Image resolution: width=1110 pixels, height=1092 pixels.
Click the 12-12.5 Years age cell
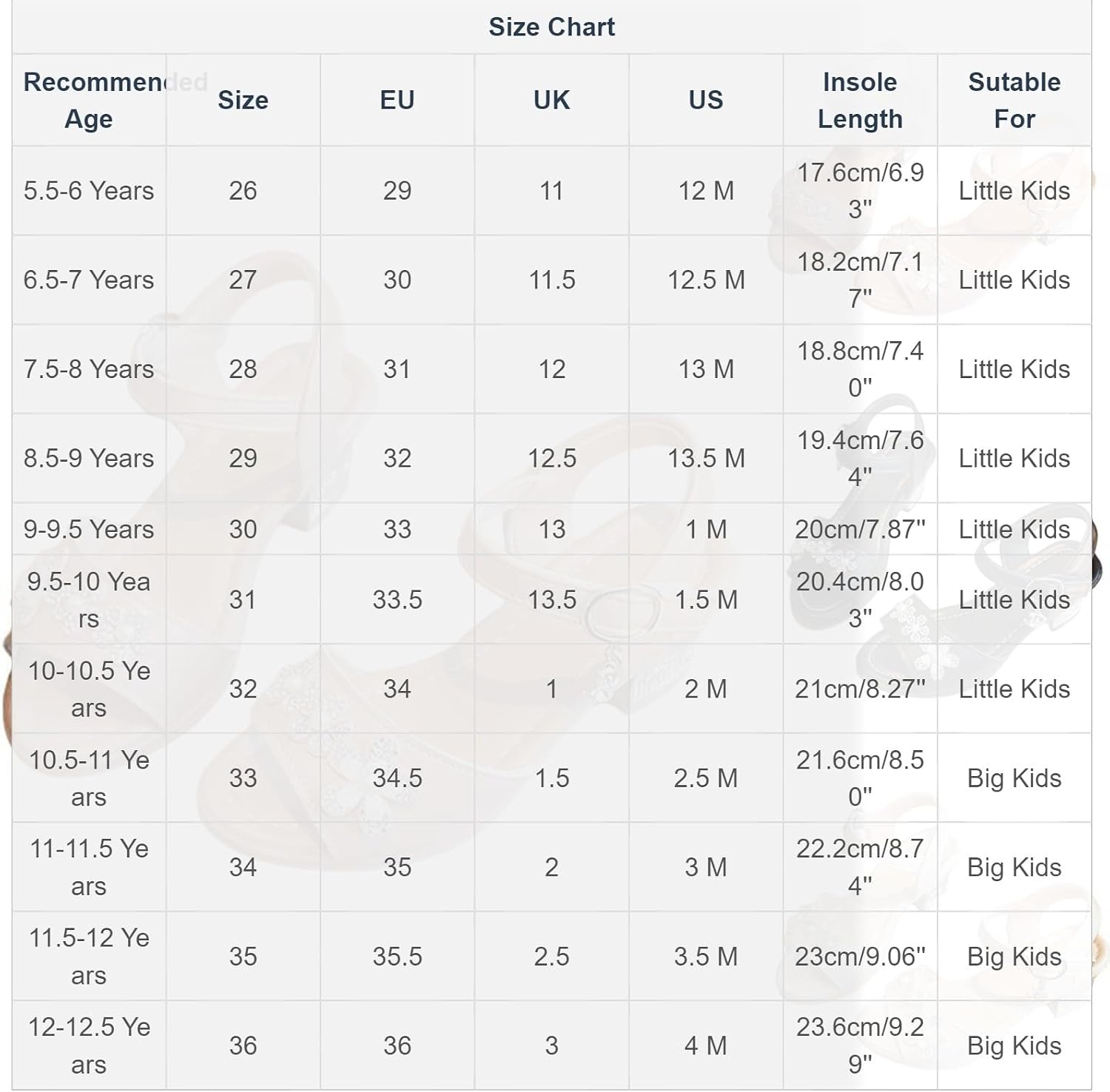89,1045
